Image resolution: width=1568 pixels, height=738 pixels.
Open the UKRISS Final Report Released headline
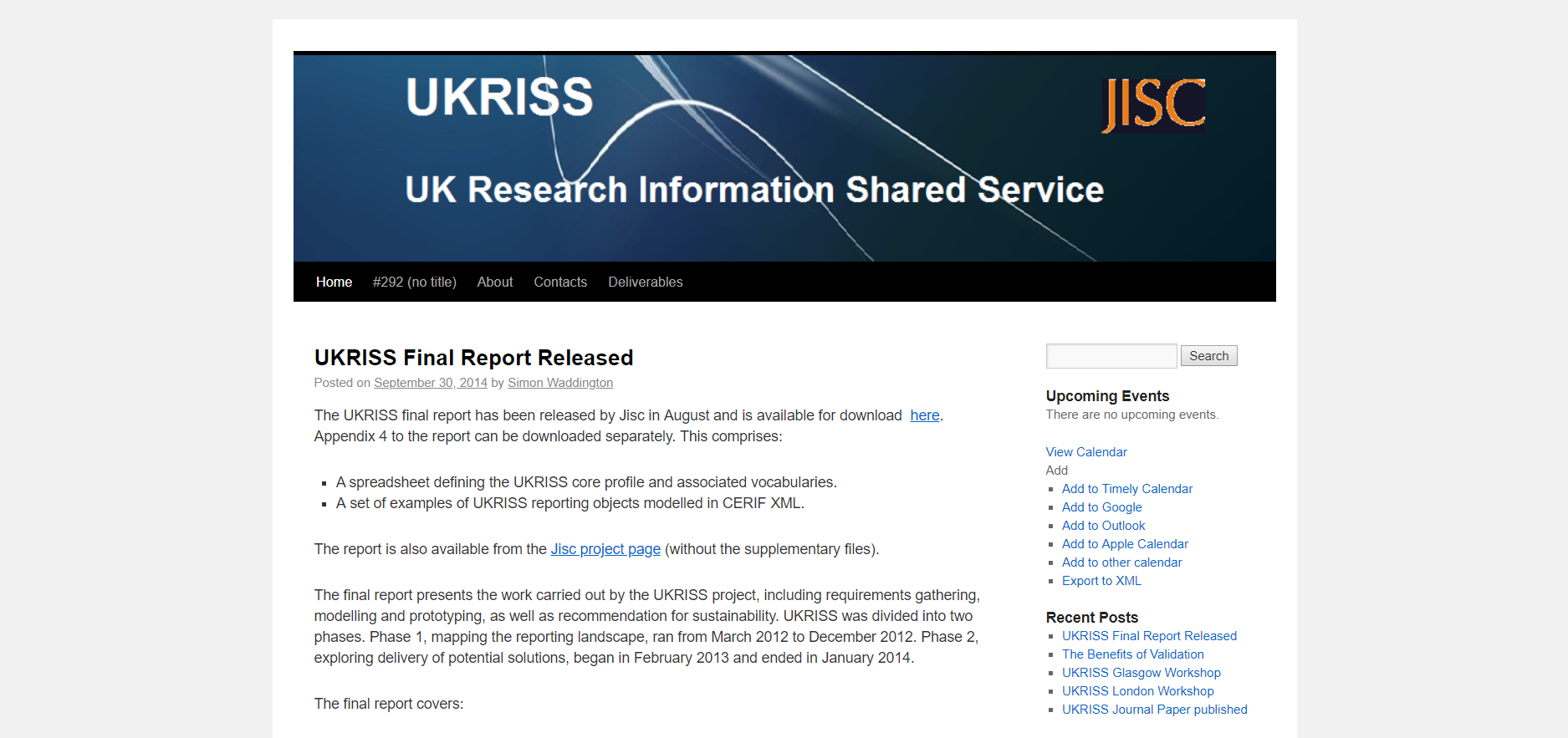(x=473, y=358)
